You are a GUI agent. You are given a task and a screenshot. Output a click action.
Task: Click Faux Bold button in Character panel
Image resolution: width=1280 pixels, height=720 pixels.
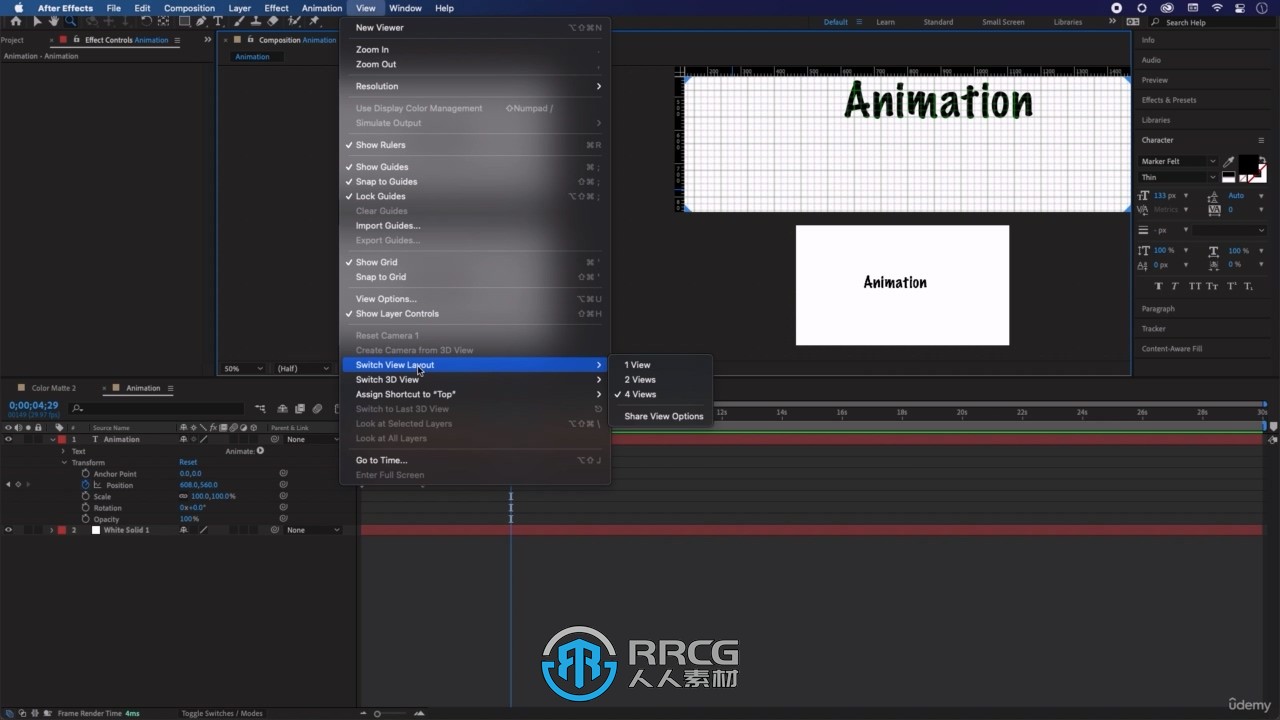coord(1160,286)
